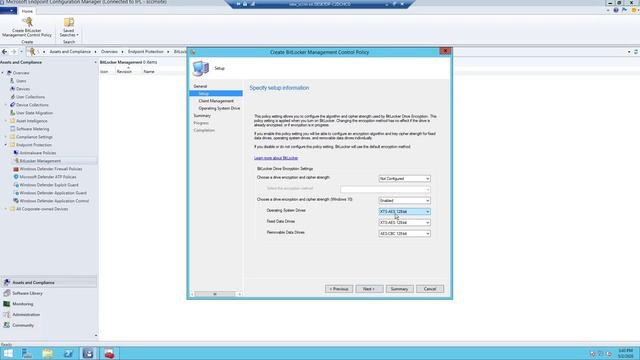Switch to Software Library workspace
Image resolution: width=640 pixels, height=360 pixels.
[27, 293]
